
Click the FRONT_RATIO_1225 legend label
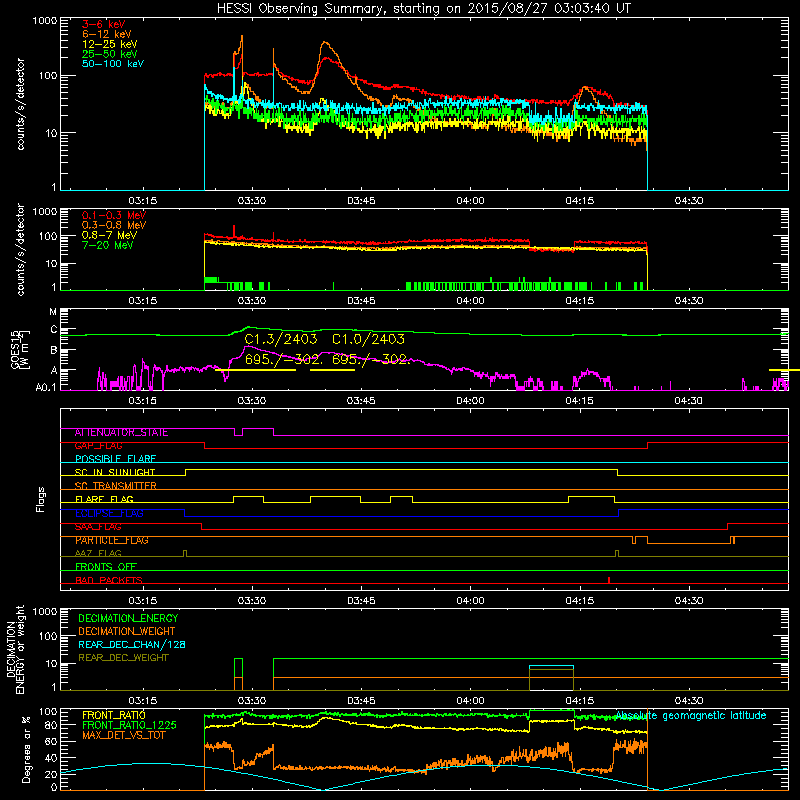(129, 725)
